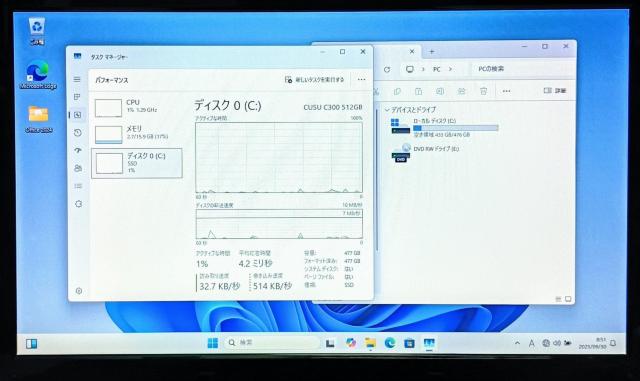Open App history page in Task Manager
Image resolution: width=640 pixels, height=381 pixels.
click(78, 133)
